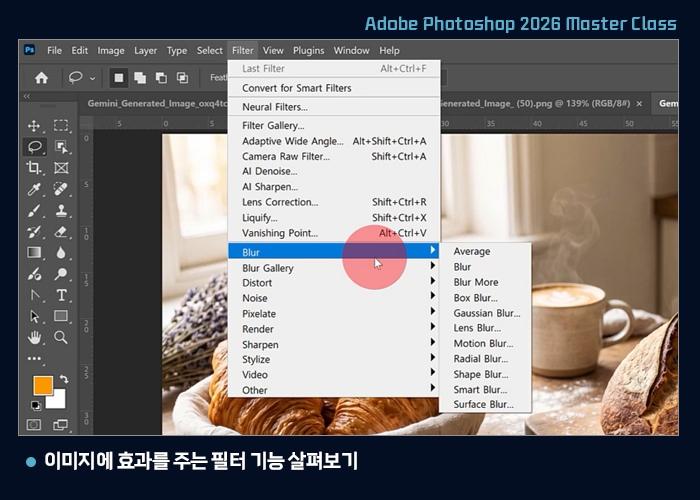
Task: Swap foreground and background colors
Action: point(64,379)
